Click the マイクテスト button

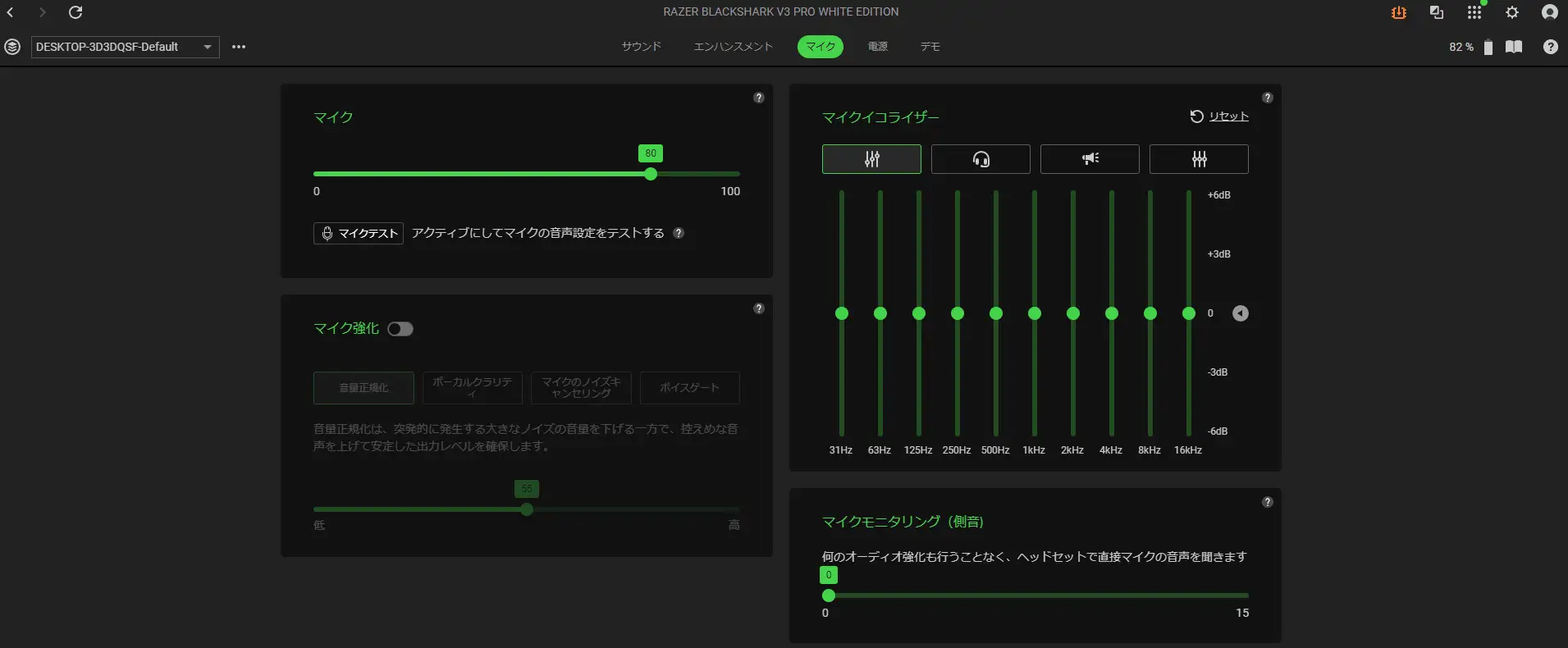click(359, 233)
